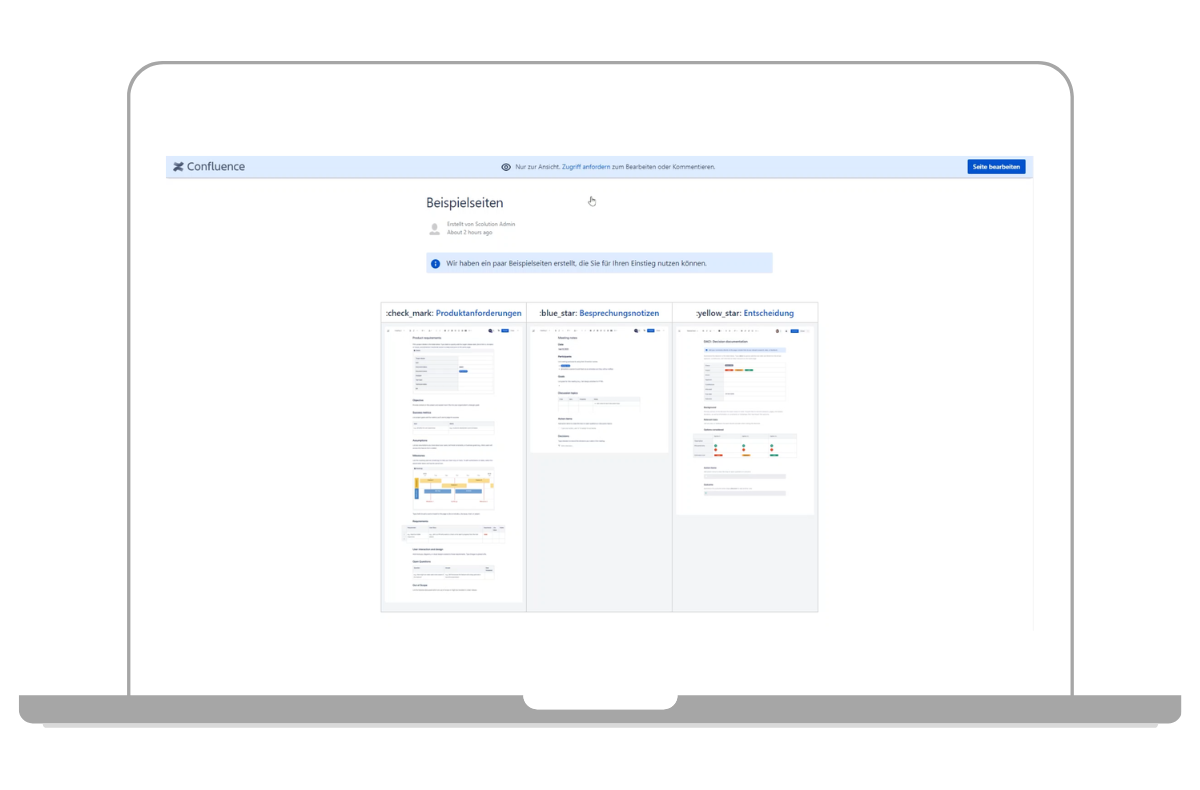Screen dimensions: 1200x790
Task: Click the author avatar icon
Action: (434, 229)
